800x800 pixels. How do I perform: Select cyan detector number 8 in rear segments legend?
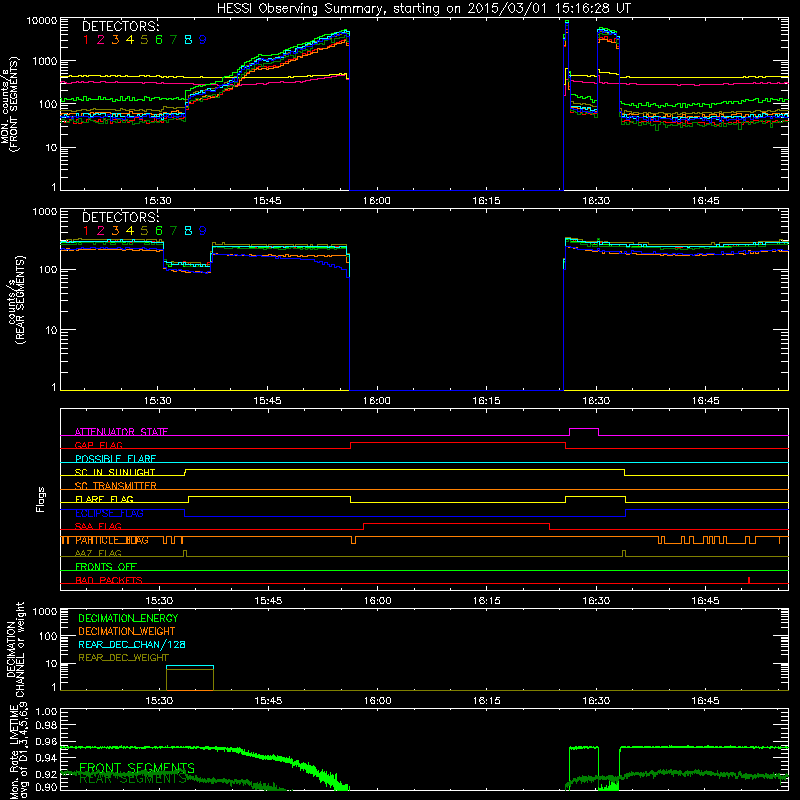(x=188, y=231)
